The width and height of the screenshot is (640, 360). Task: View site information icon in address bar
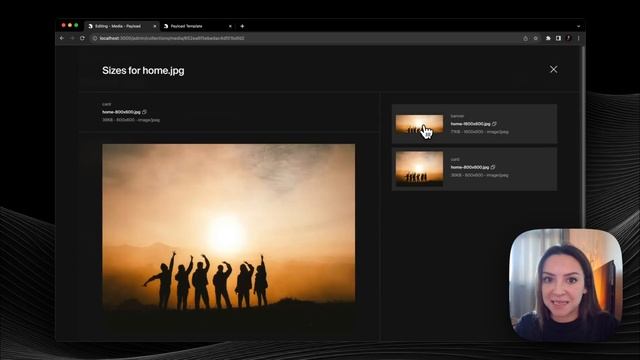95,38
